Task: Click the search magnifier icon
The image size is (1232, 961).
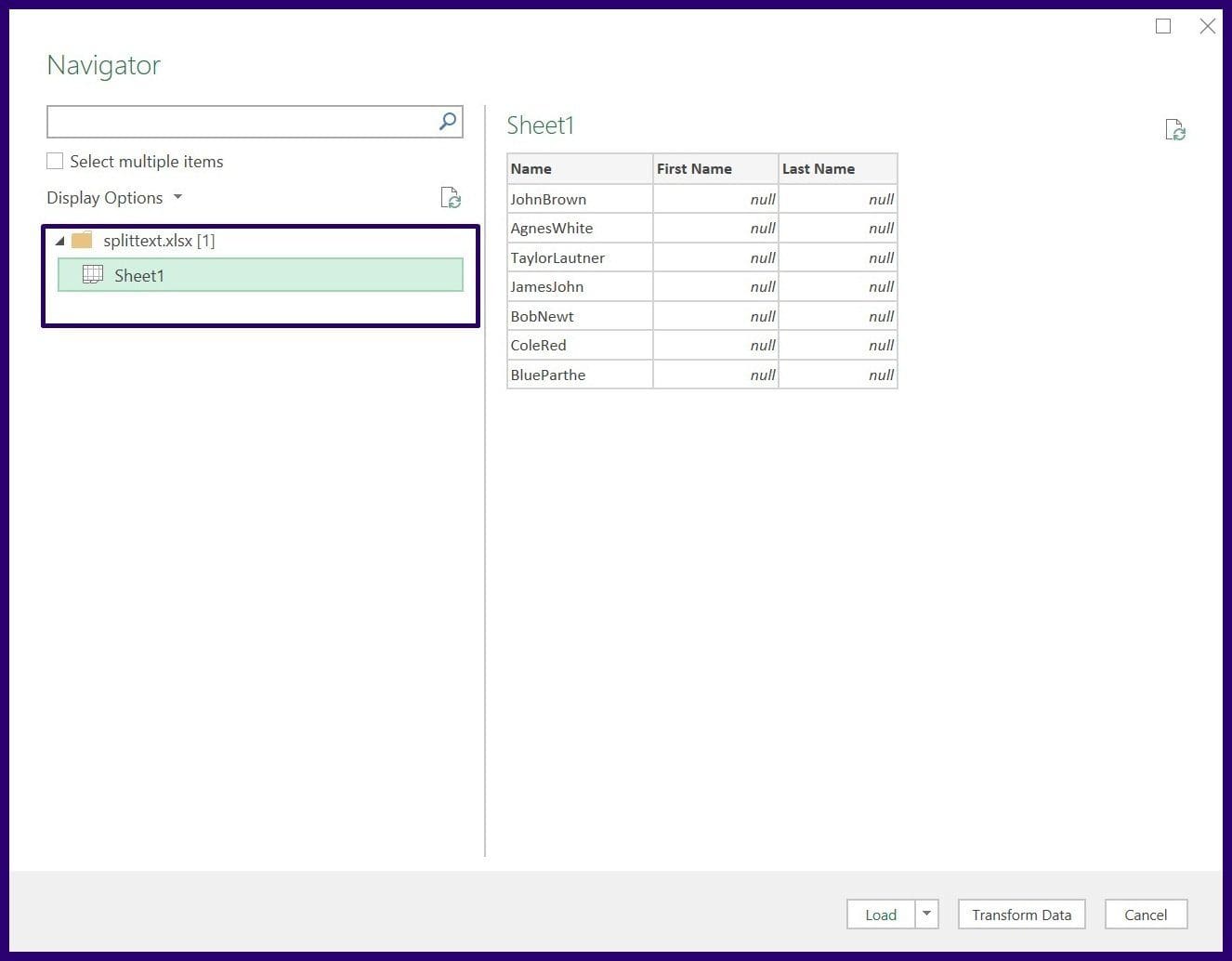Action: (x=448, y=121)
